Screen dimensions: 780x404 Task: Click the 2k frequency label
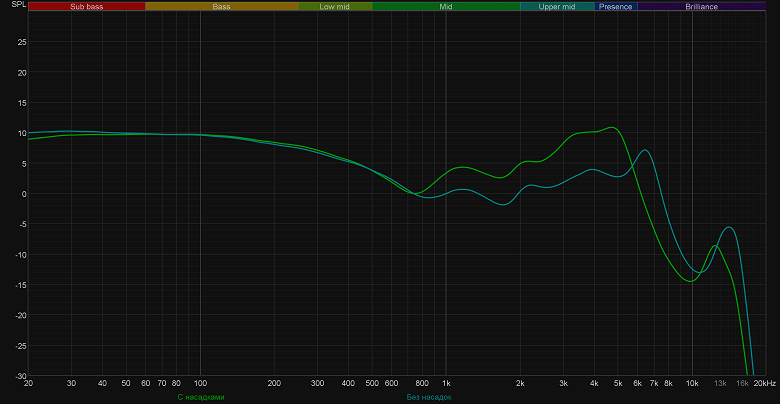point(520,383)
